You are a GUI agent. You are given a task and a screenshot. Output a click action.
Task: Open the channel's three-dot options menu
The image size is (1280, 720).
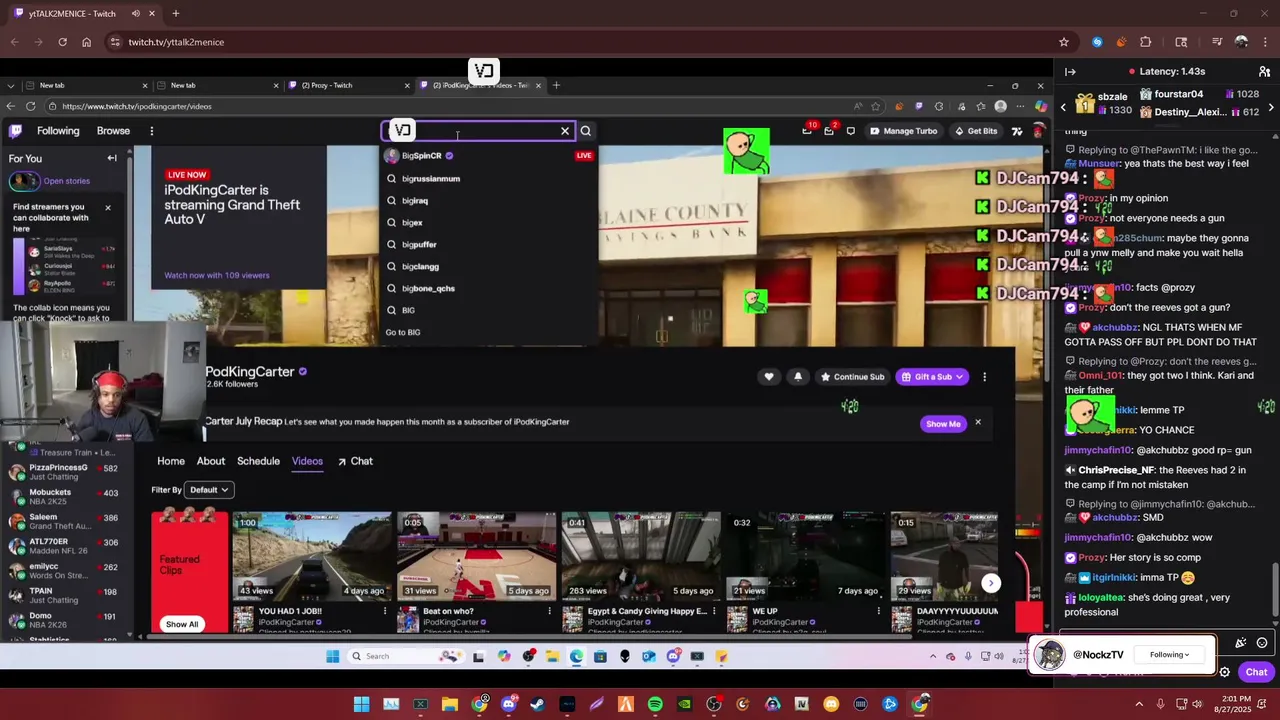coord(984,377)
